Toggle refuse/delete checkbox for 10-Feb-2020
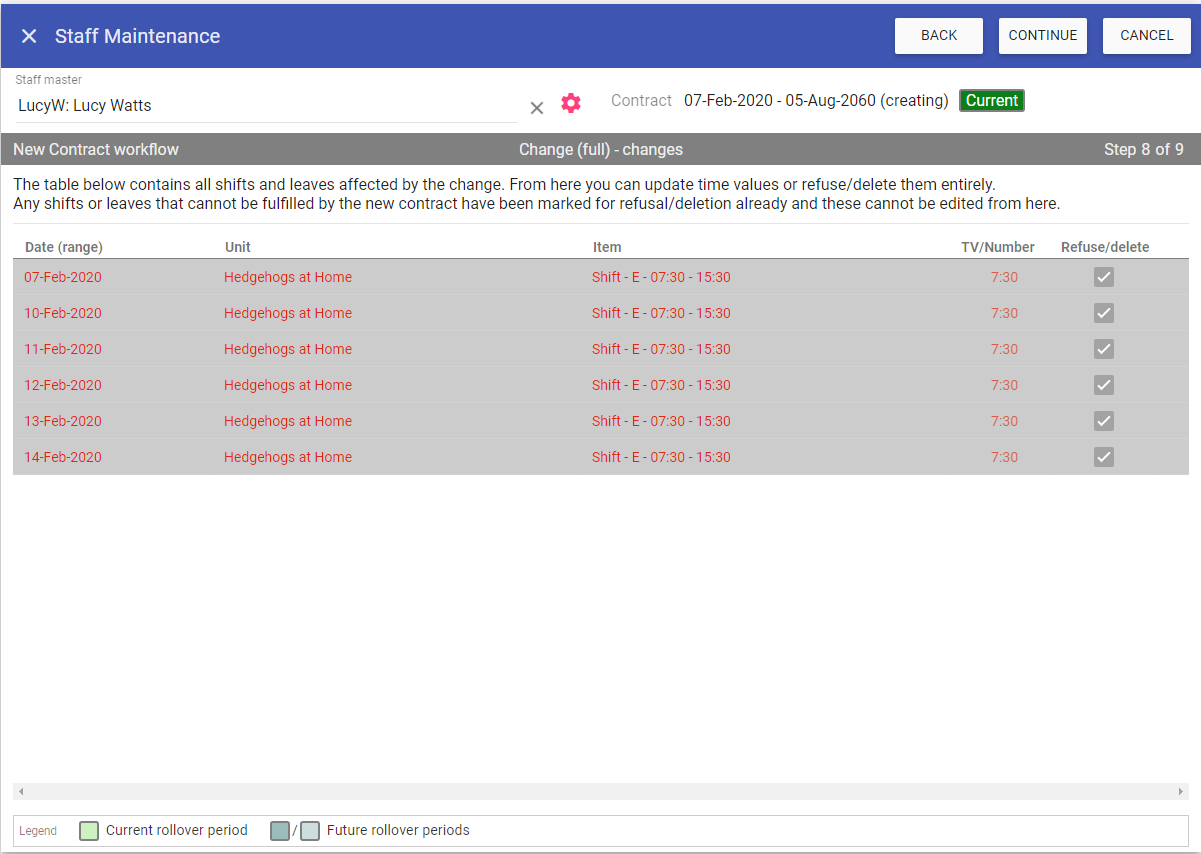This screenshot has width=1201, height=854. click(x=1104, y=313)
